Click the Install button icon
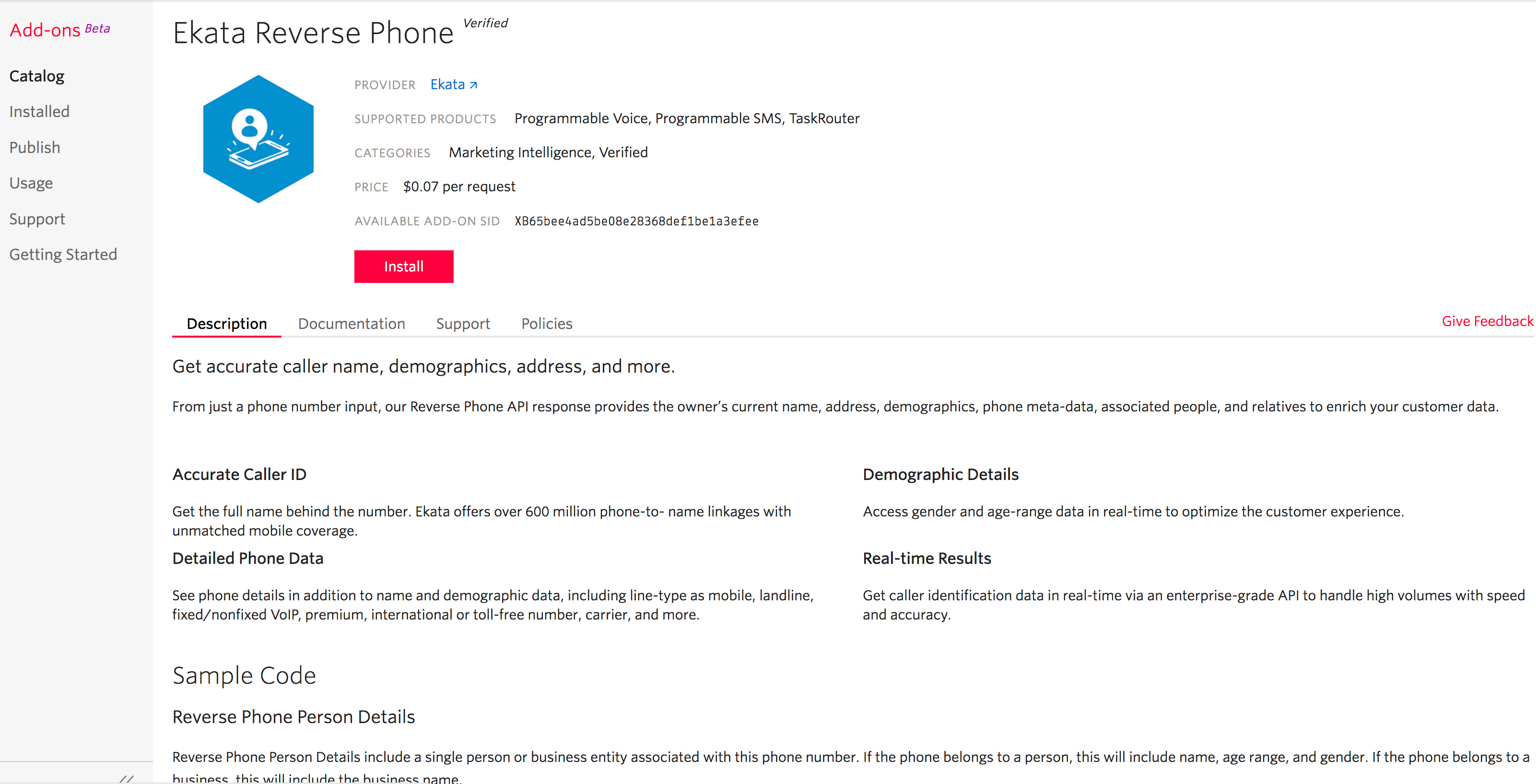 [x=403, y=266]
